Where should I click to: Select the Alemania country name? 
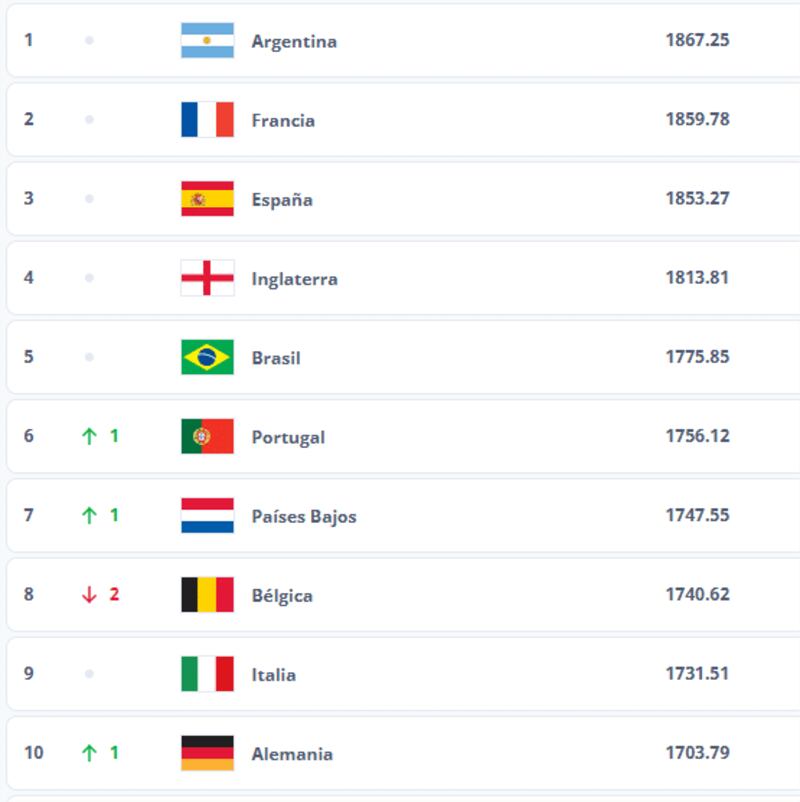pyautogui.click(x=292, y=754)
